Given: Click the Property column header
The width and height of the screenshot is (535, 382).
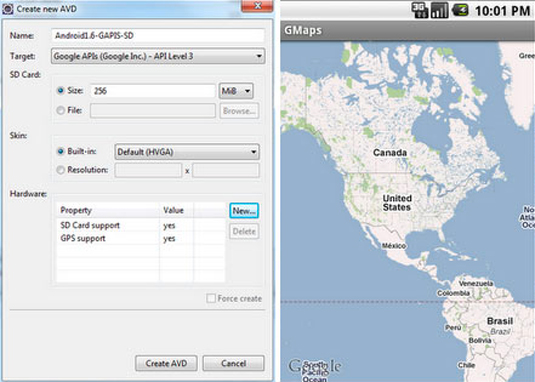Looking at the screenshot, I should [108, 210].
